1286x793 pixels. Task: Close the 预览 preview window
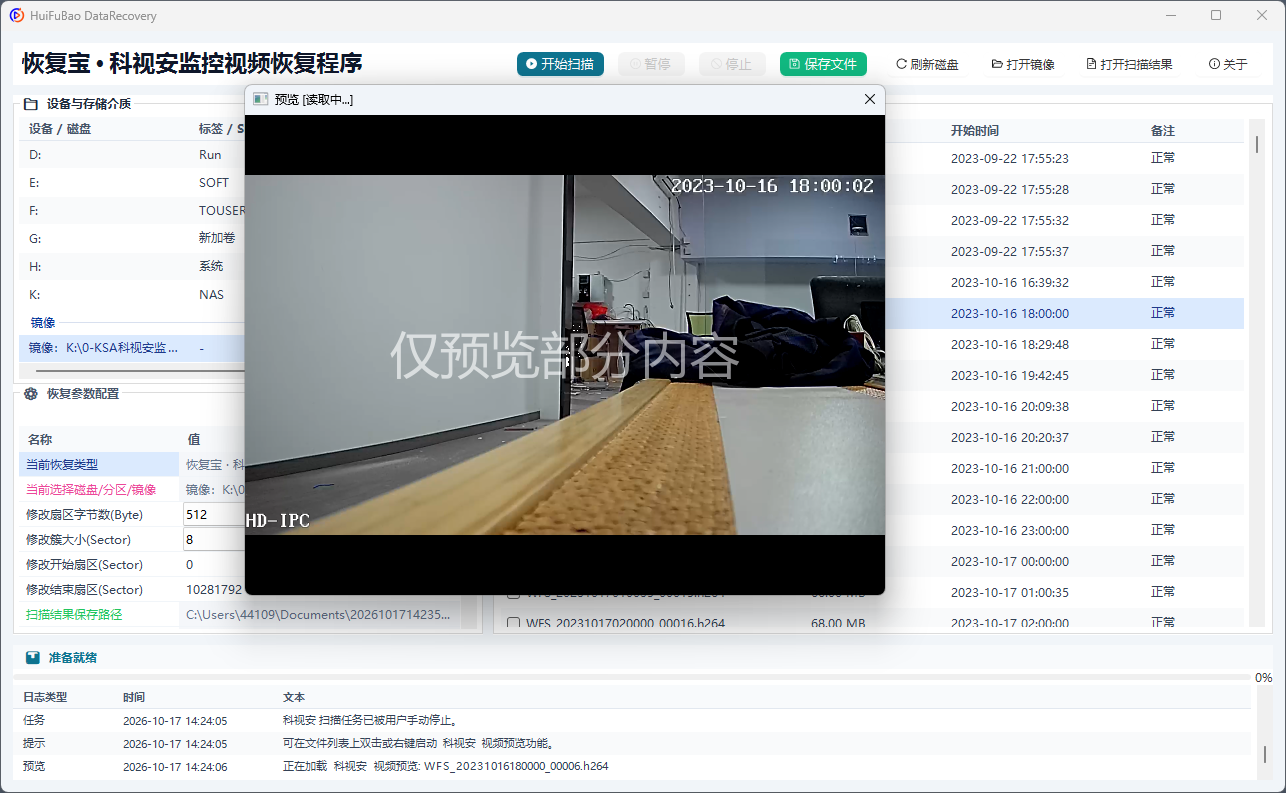pyautogui.click(x=869, y=99)
